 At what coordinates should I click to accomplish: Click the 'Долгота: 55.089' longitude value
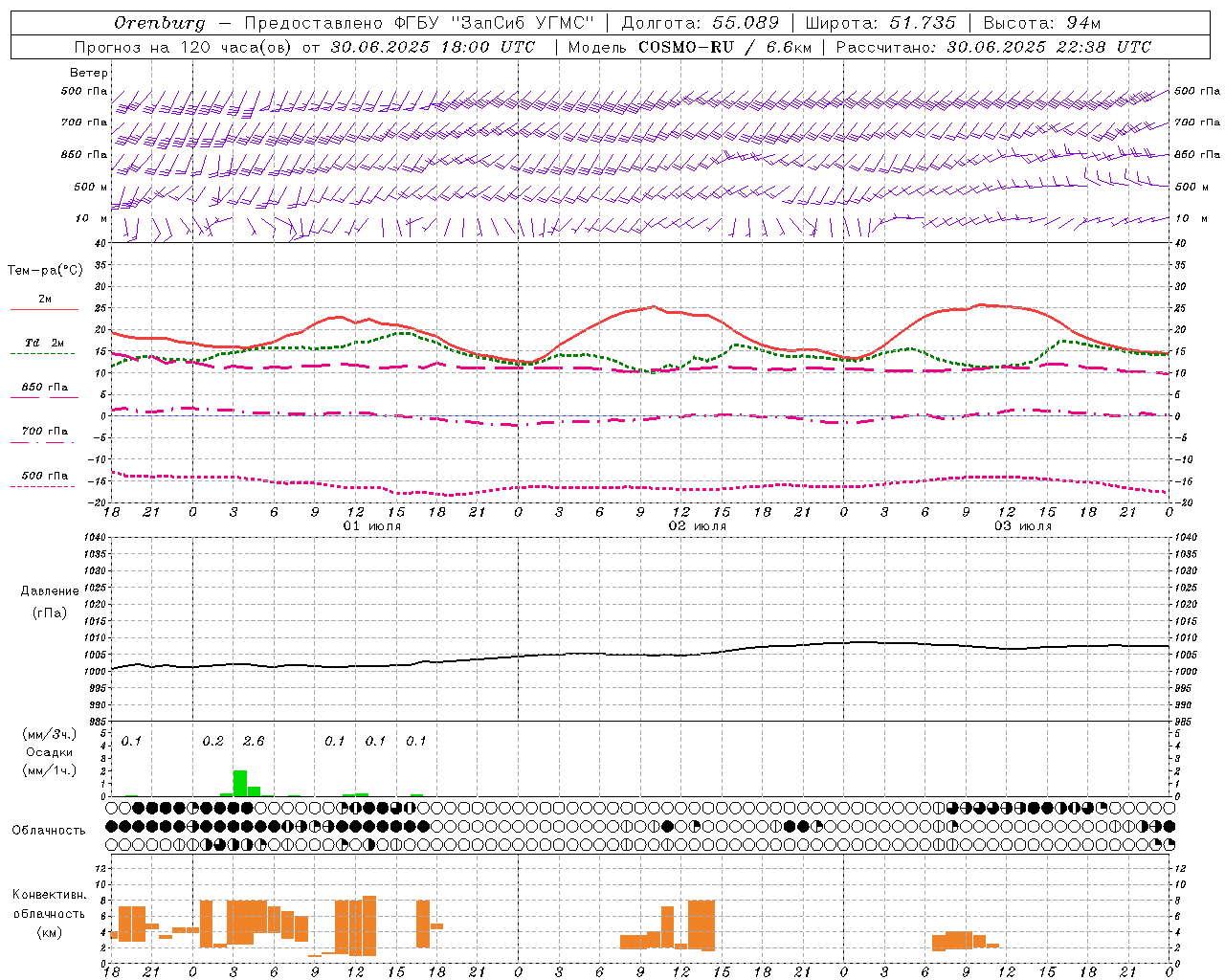point(701,23)
